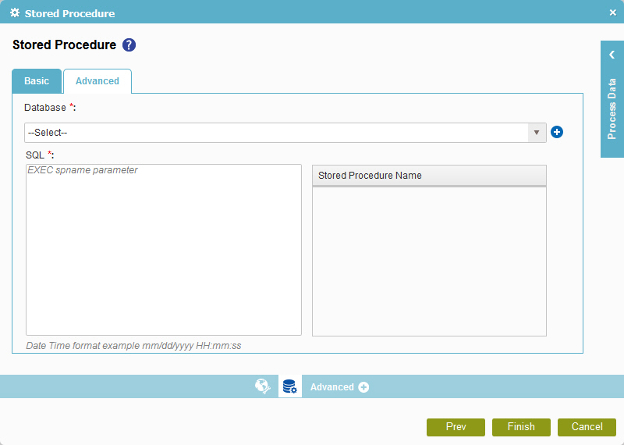
Task: Select the database configuration icon in bottom bar
Action: coord(290,386)
